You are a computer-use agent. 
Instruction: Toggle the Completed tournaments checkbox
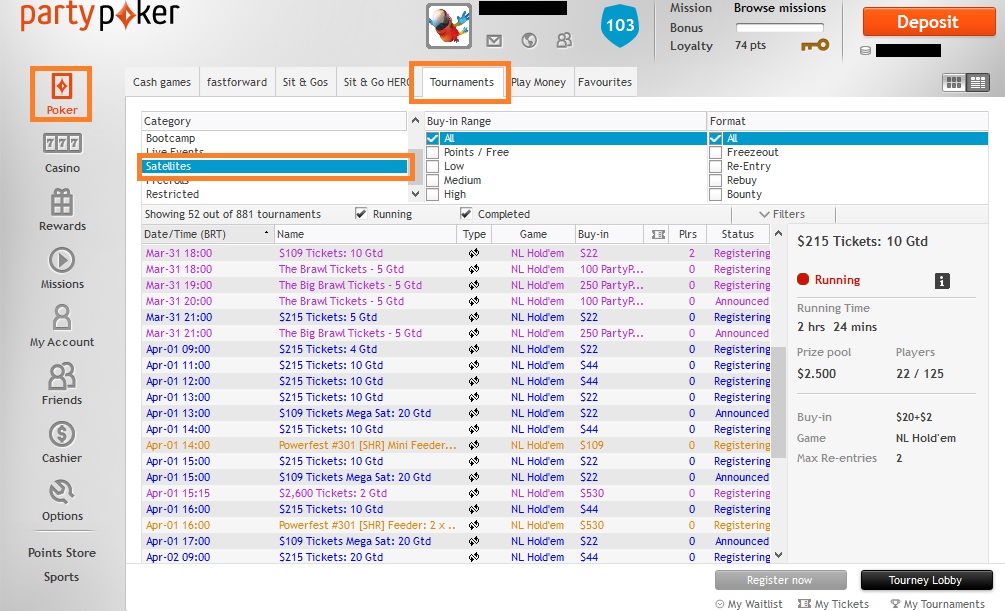point(466,213)
